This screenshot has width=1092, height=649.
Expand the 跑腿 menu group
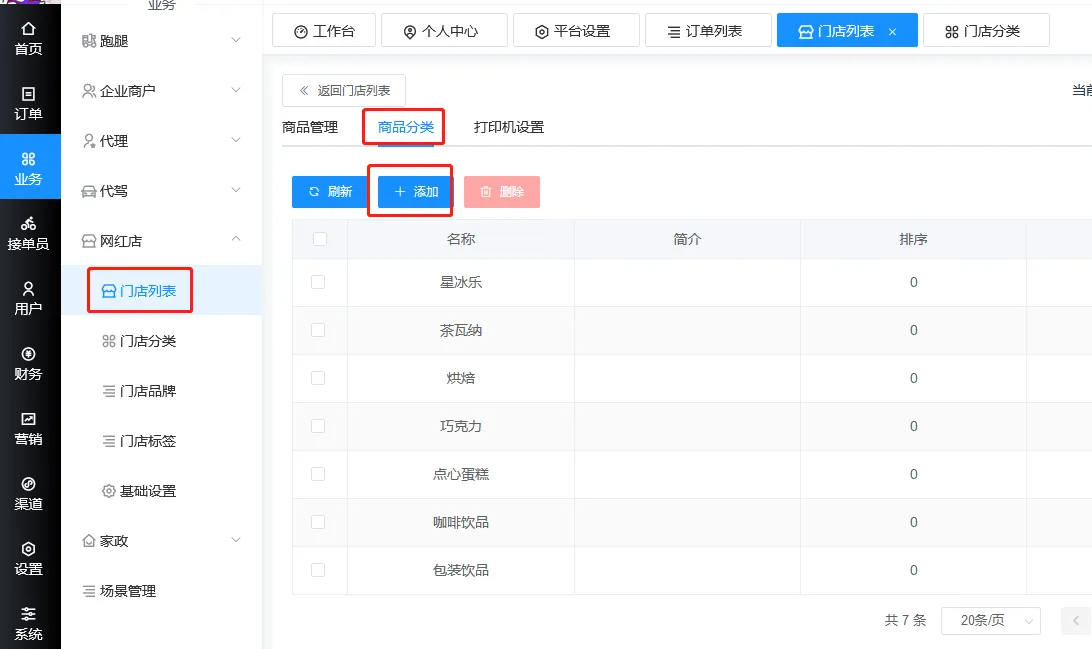[162, 41]
